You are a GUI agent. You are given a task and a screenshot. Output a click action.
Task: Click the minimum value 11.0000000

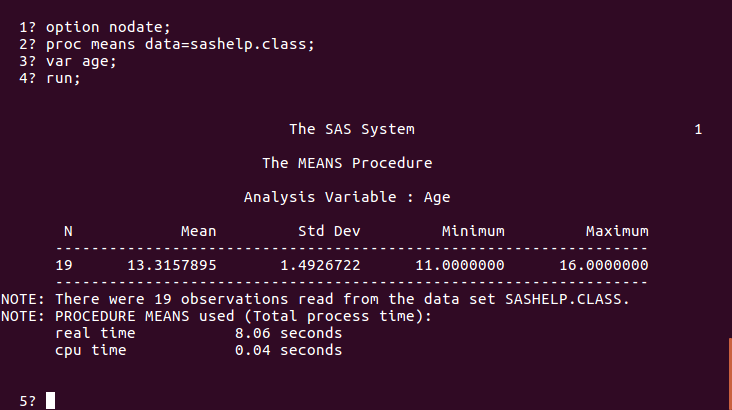pyautogui.click(x=459, y=265)
